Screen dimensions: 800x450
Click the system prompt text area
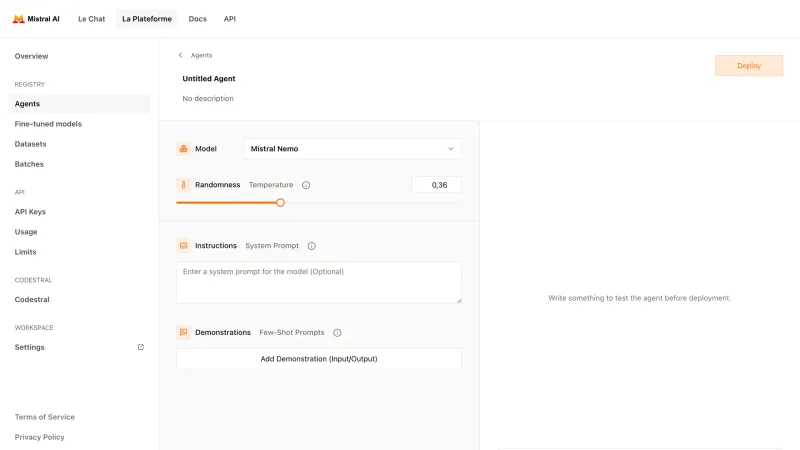[319, 283]
